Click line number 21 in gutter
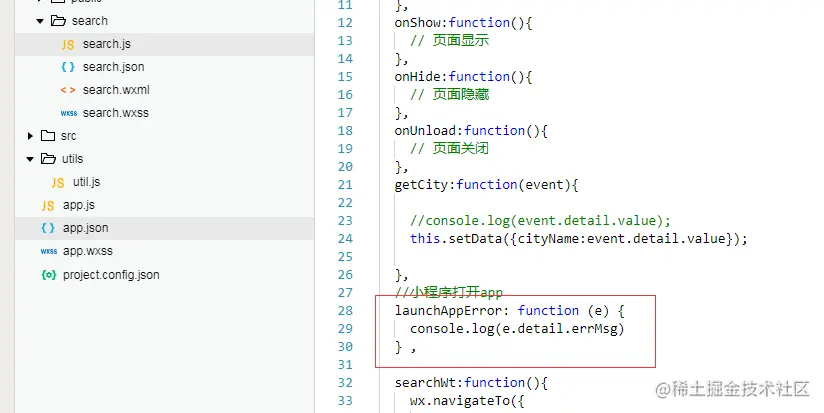824x413 pixels. 345,185
